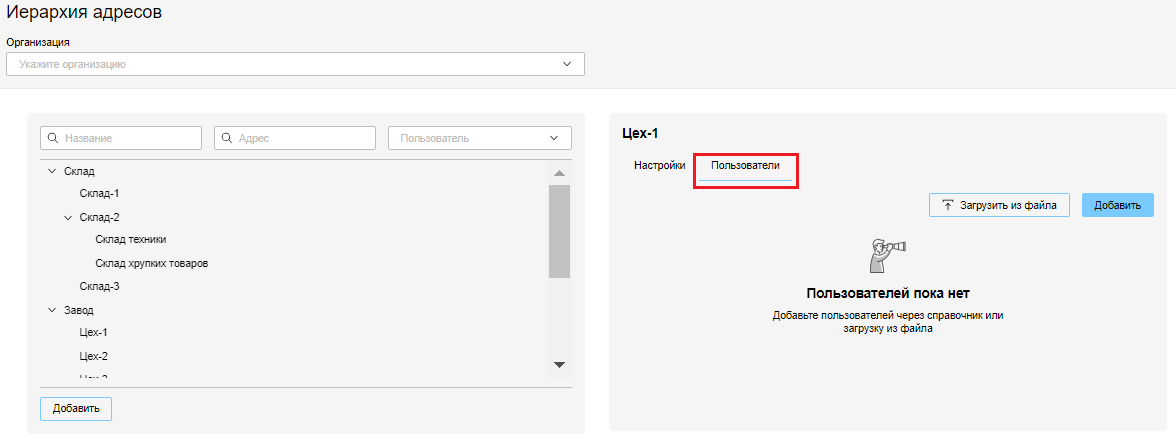Collapse the Завод tree node
The image size is (1176, 442).
pos(52,310)
